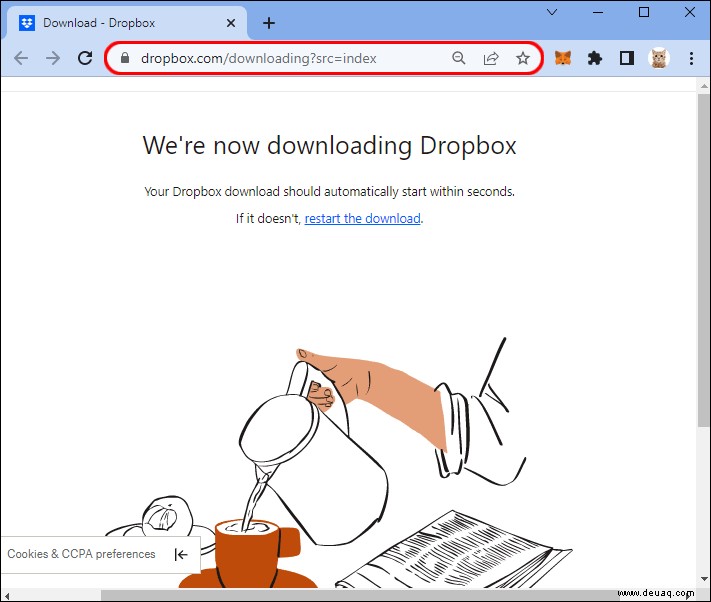Toggle the browser side panel icon
Viewport: 711px width, 602px height.
click(x=627, y=58)
